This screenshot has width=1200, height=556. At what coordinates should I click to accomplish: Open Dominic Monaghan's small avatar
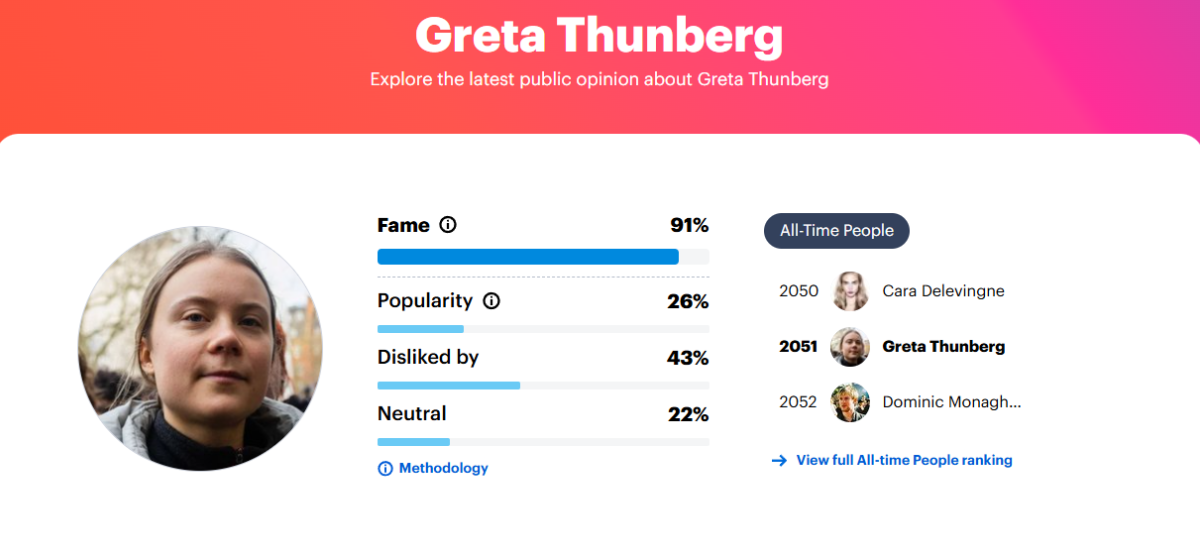coord(850,402)
